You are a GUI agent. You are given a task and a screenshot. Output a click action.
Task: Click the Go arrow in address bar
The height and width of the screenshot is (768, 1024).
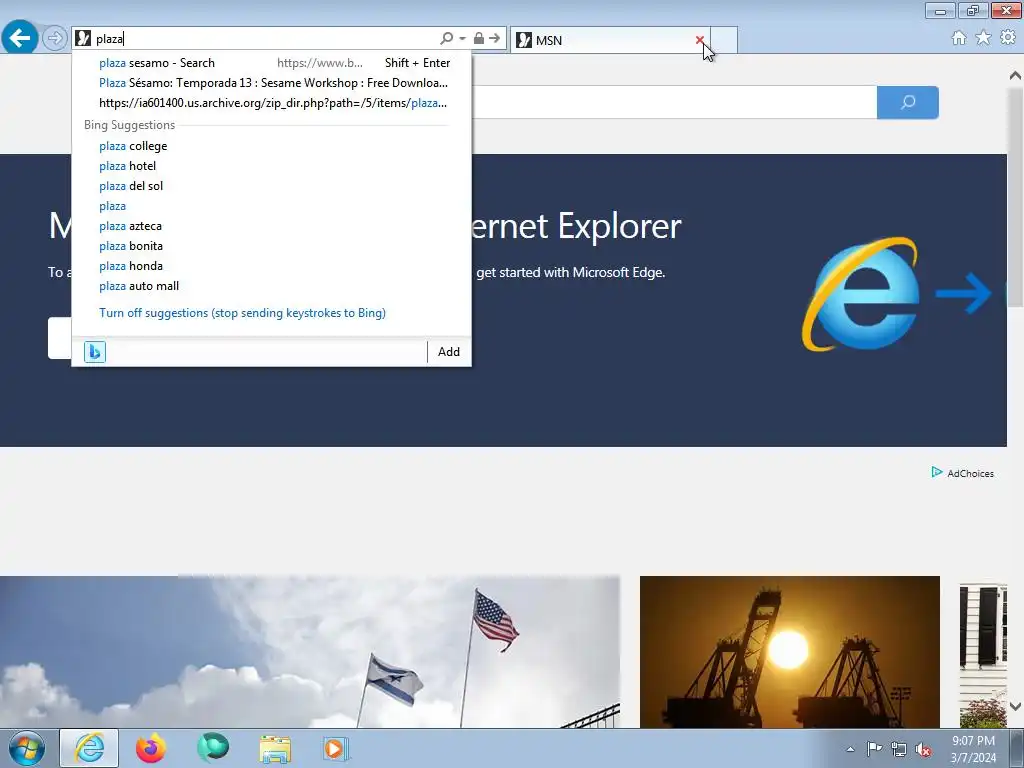[494, 39]
